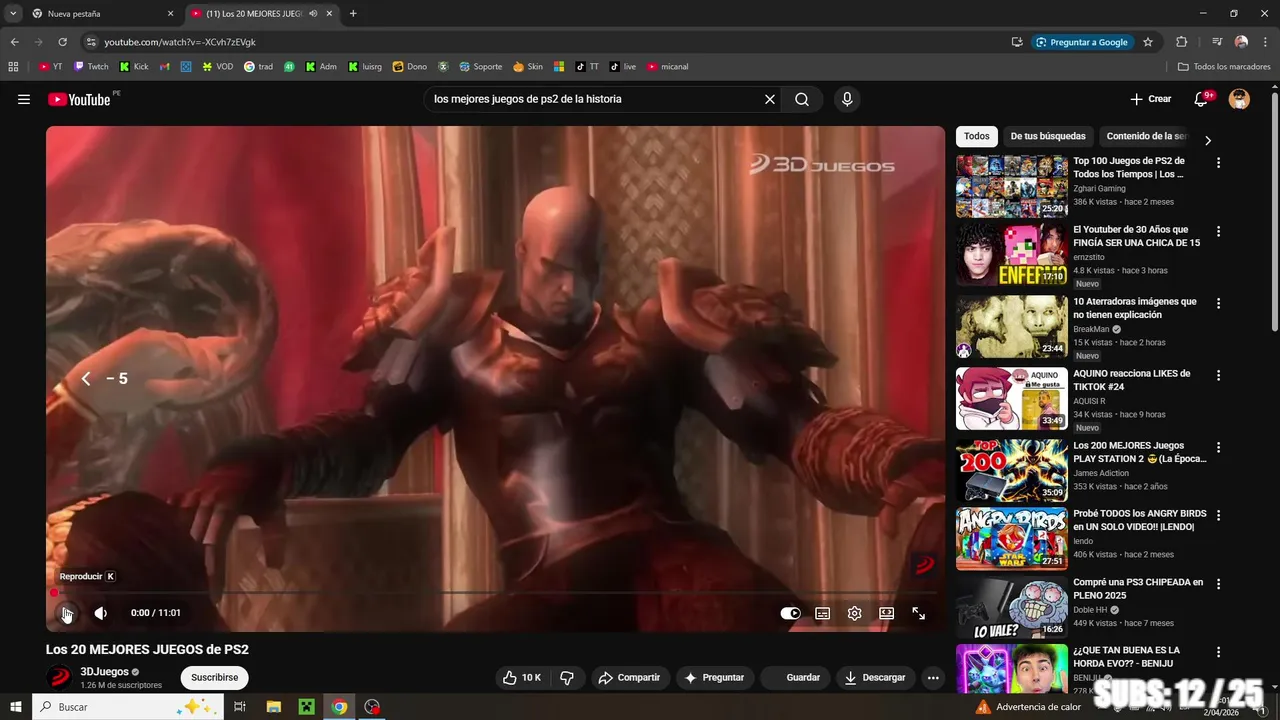Click the Preguntar button below video
Viewport: 1280px width, 720px height.
(x=714, y=677)
